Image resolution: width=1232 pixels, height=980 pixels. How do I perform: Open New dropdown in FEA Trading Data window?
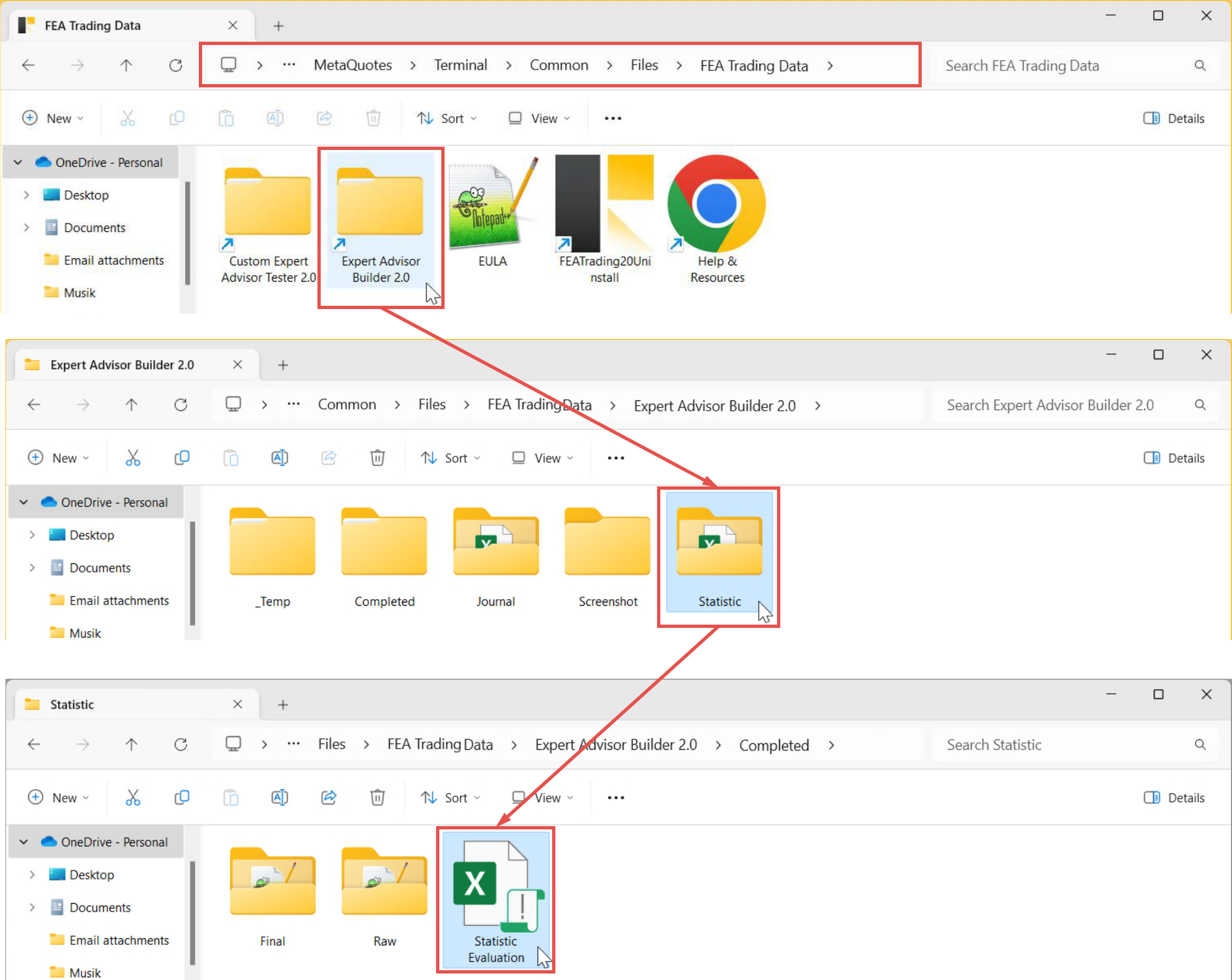[53, 118]
